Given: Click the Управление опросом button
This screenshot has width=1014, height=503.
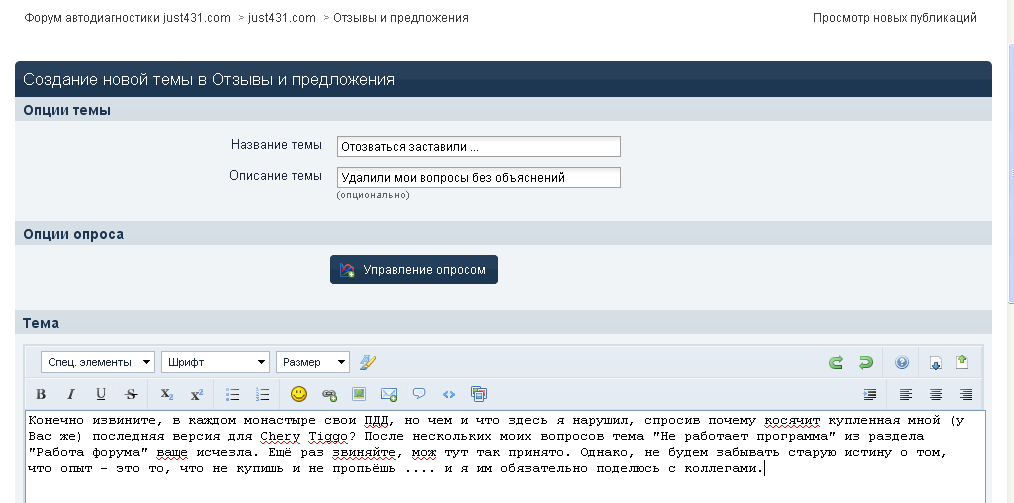Looking at the screenshot, I should [414, 270].
